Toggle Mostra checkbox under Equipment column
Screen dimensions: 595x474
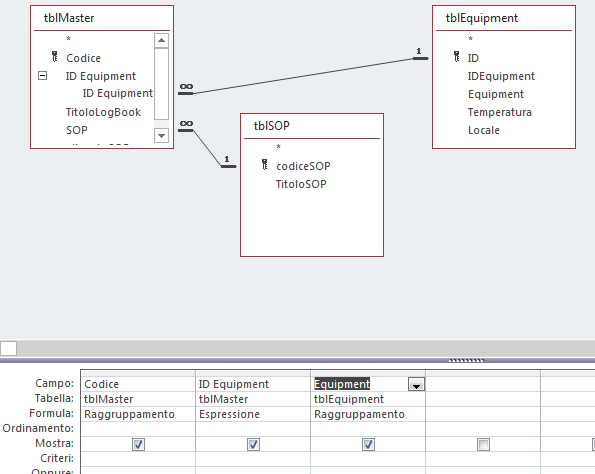coord(368,444)
